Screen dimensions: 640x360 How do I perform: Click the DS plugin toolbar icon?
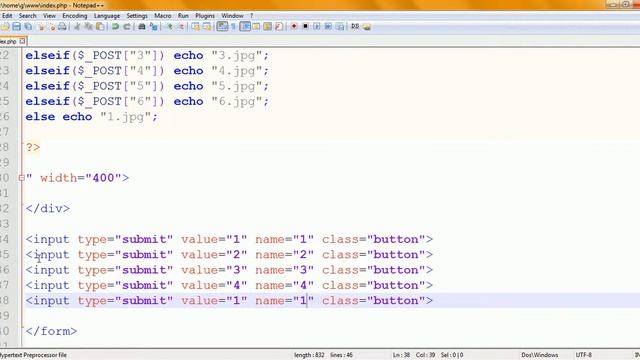point(355,27)
